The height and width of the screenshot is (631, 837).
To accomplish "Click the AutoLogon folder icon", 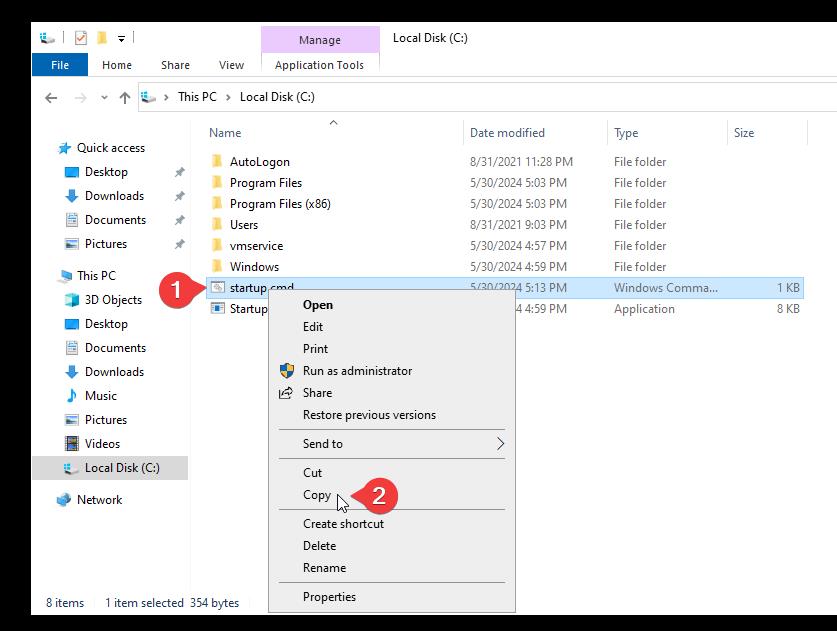I will pyautogui.click(x=217, y=161).
